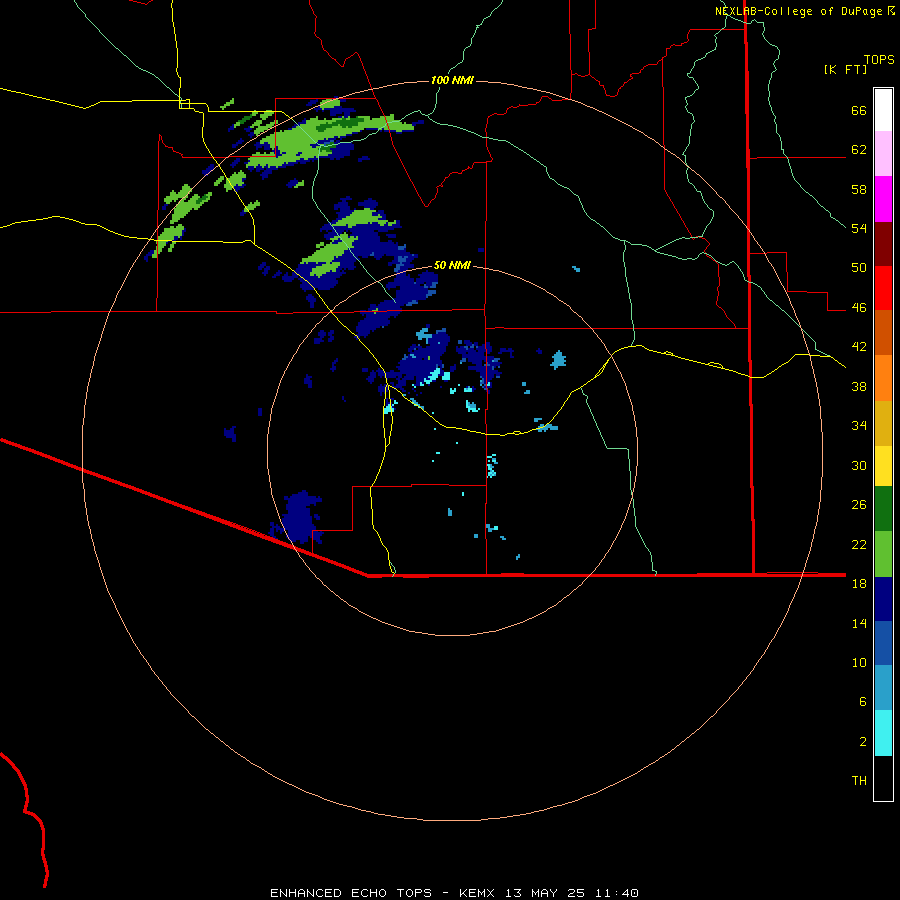Click the bright red legend swatch
Viewport: 900px width, 900px height.
point(883,288)
